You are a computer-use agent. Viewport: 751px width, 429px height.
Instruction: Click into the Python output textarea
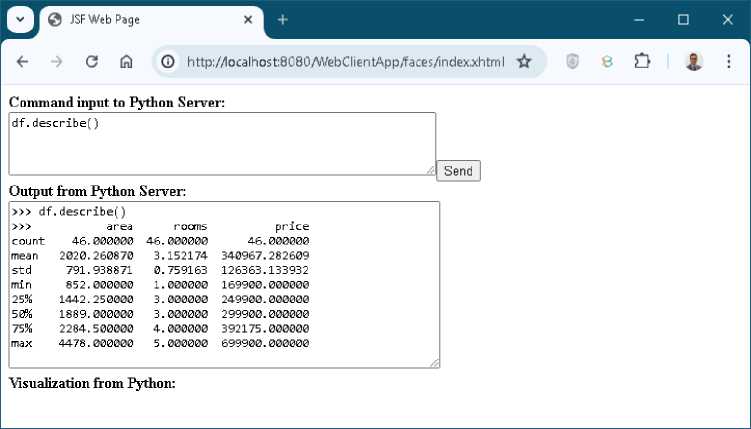click(x=224, y=285)
